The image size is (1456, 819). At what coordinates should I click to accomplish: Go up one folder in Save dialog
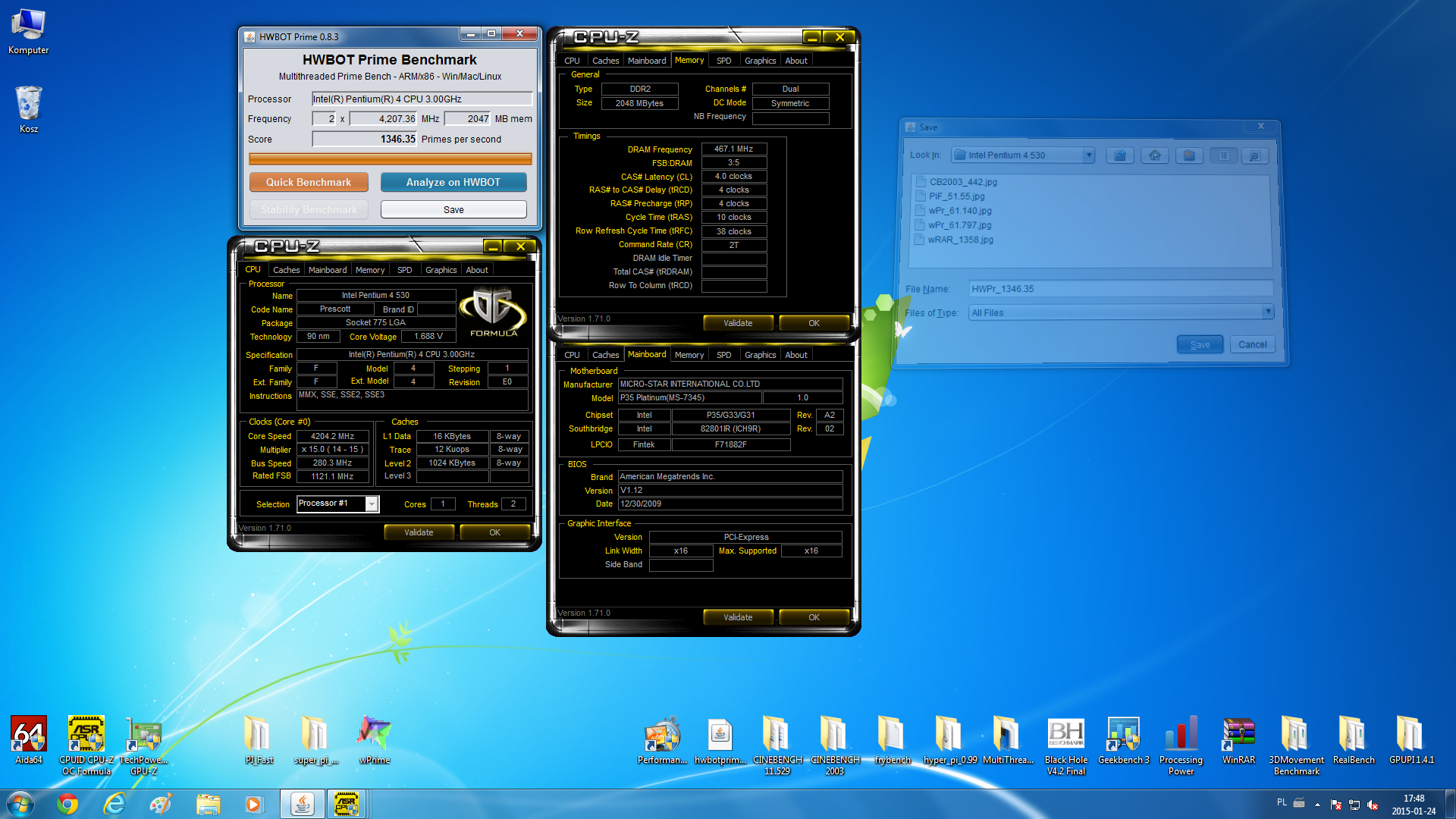pyautogui.click(x=1119, y=155)
